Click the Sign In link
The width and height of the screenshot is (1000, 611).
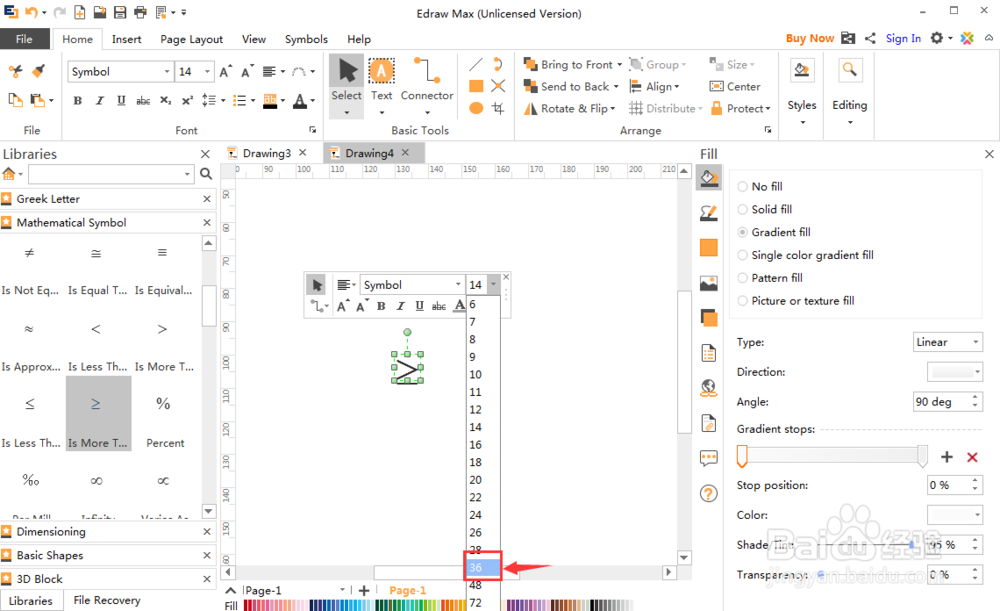[x=903, y=38]
